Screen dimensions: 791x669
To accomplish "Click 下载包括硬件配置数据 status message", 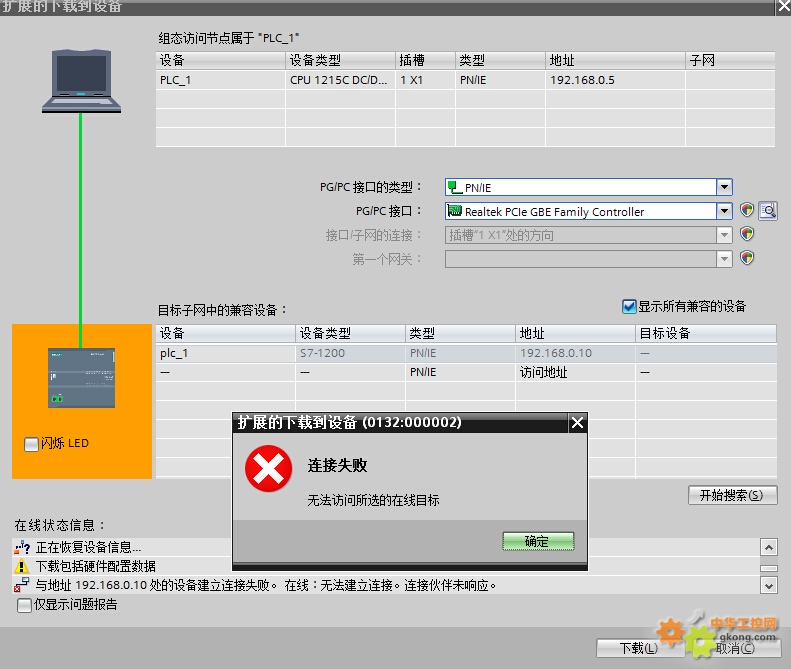I will (96, 566).
